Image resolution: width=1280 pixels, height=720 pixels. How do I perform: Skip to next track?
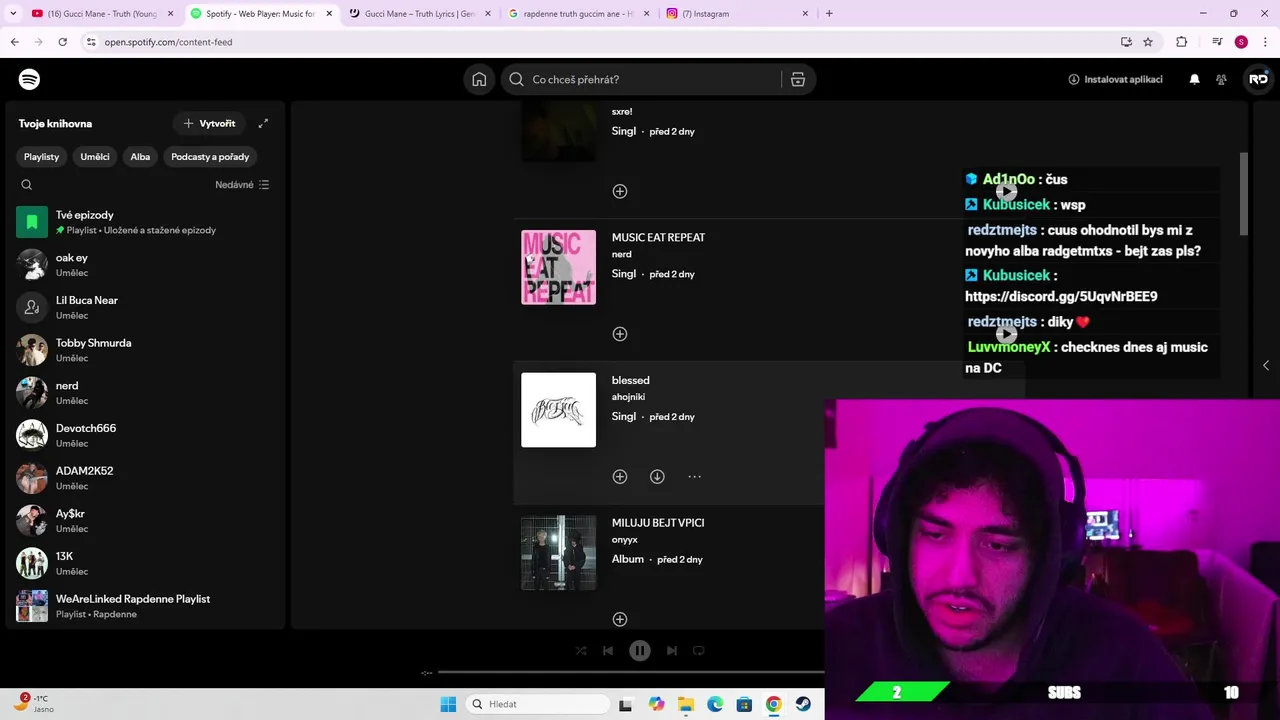coord(672,650)
